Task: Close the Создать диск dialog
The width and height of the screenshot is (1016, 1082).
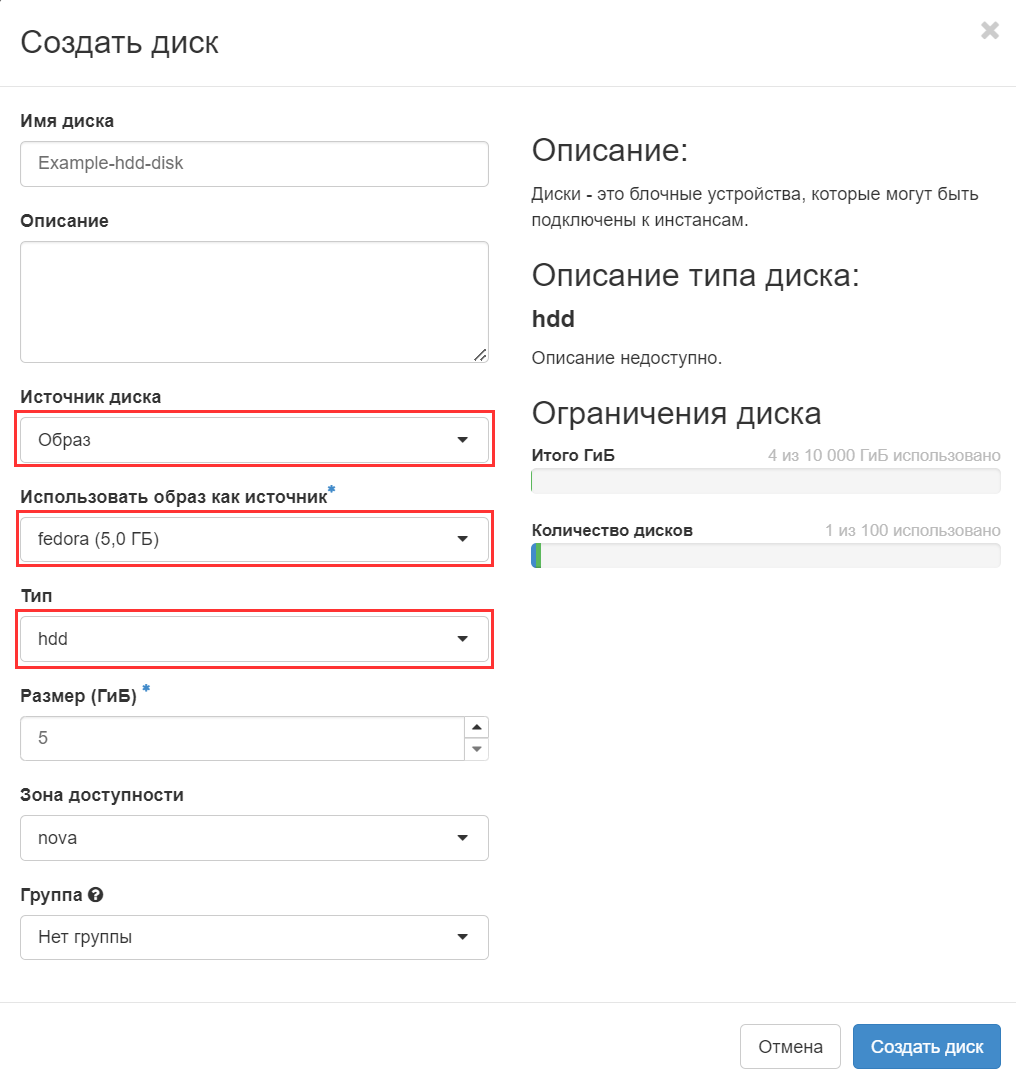Action: (989, 31)
